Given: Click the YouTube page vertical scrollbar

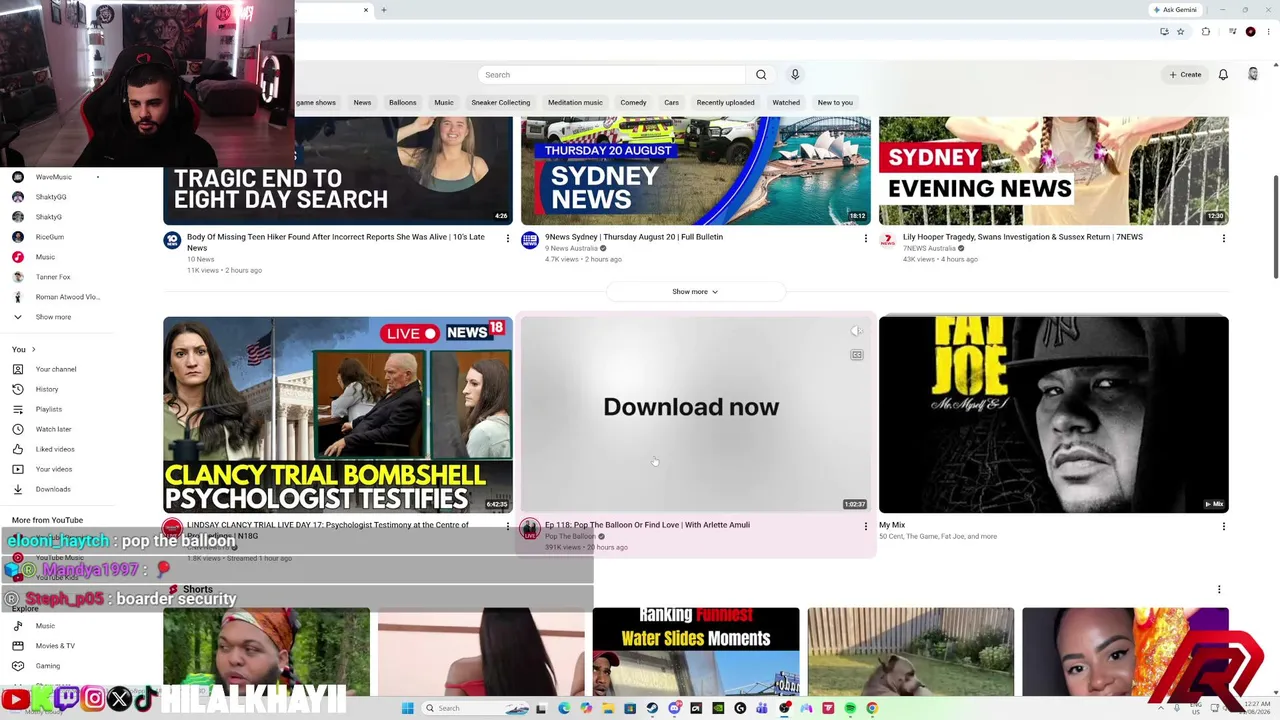Looking at the screenshot, I should [1275, 228].
